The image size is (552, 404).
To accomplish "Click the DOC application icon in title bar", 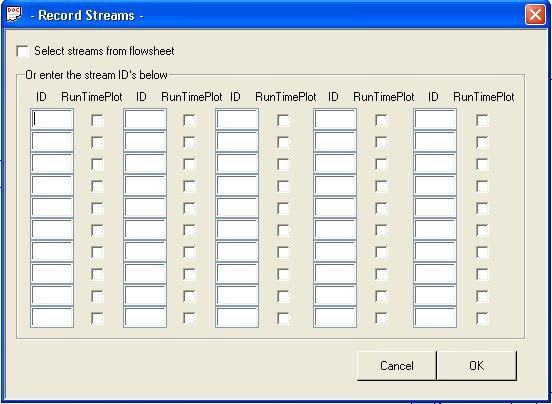I will [x=14, y=14].
